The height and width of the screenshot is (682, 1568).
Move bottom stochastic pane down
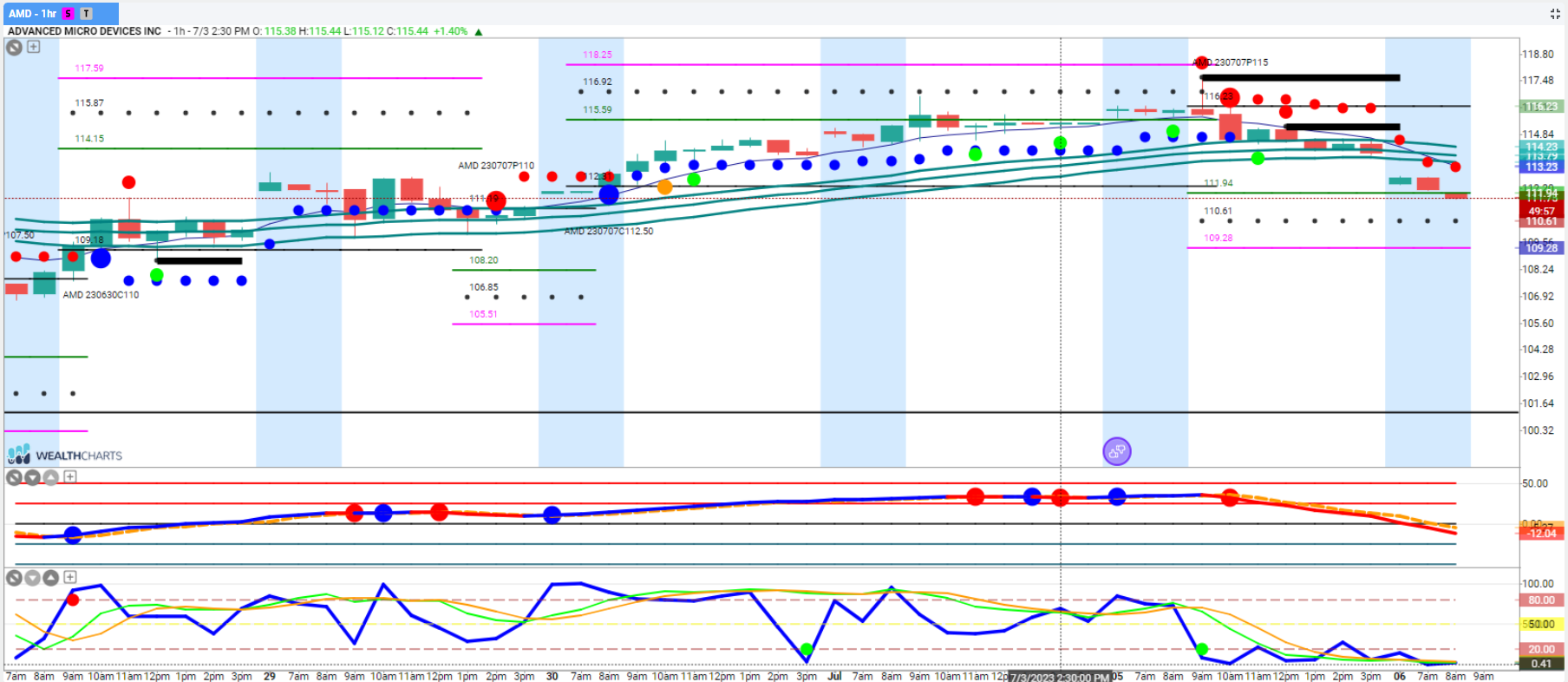(33, 578)
